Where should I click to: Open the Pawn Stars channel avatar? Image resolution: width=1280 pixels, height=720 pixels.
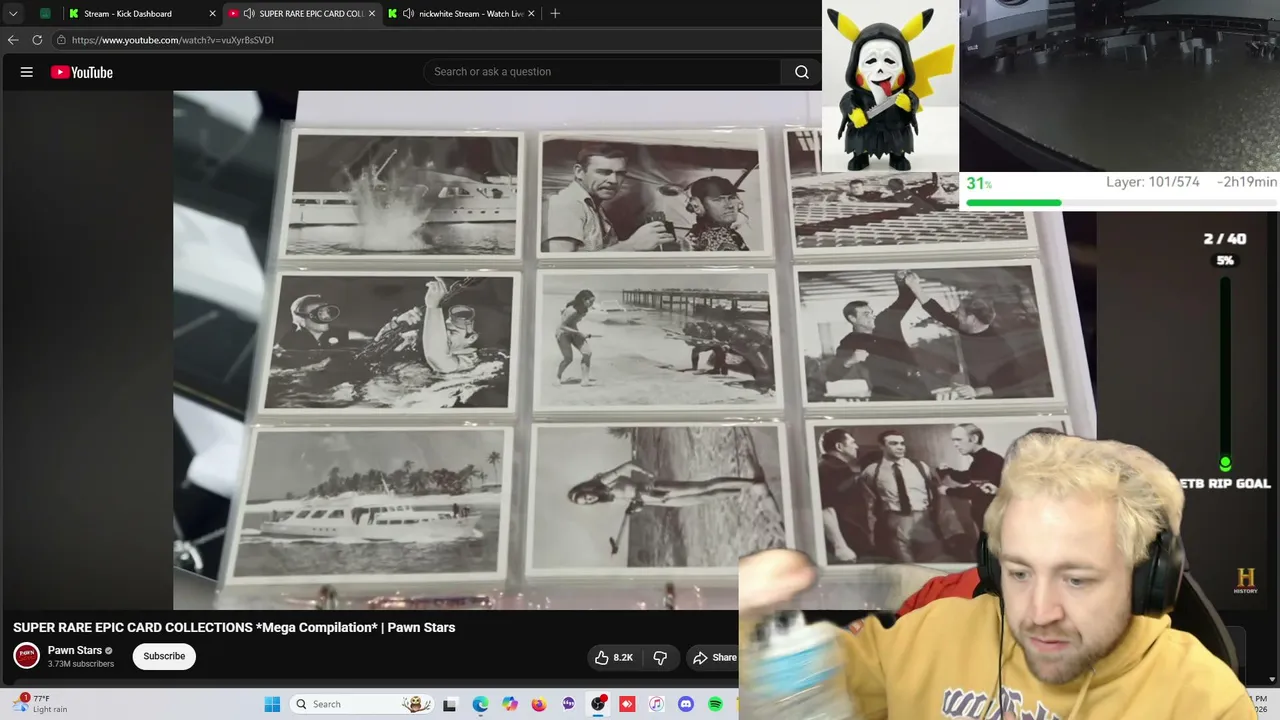click(x=27, y=656)
